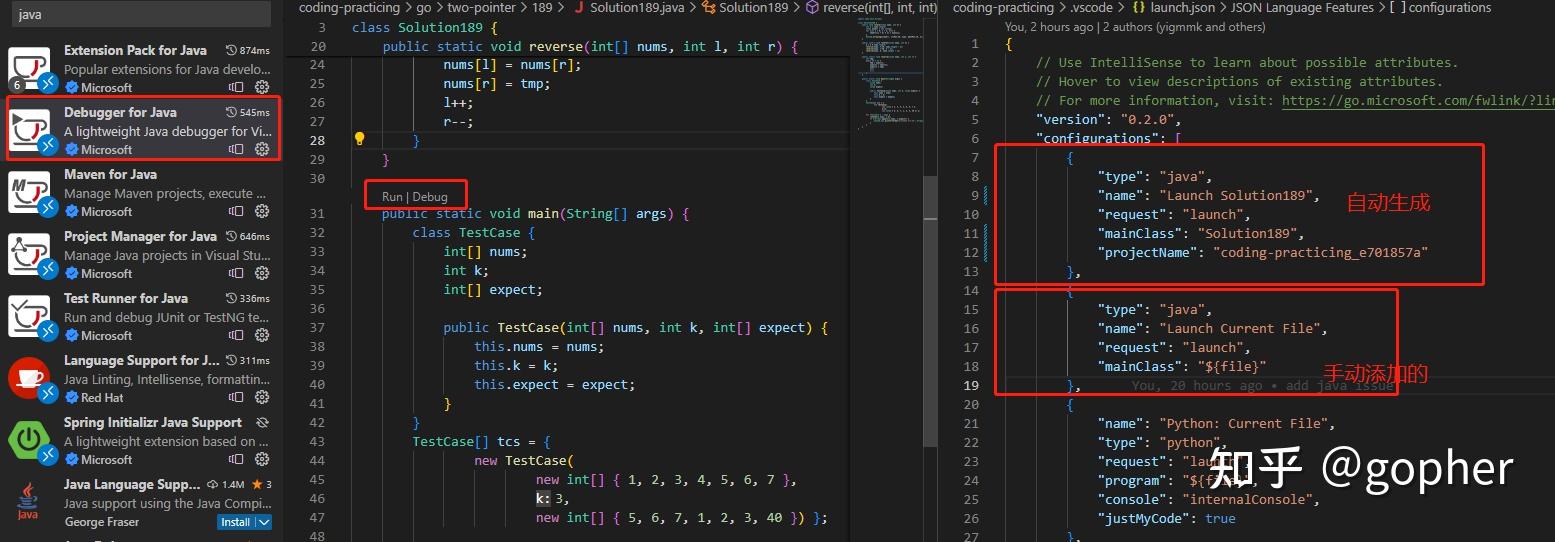Click the justMyCode true value
The width and height of the screenshot is (1555, 542).
[x=1220, y=518]
